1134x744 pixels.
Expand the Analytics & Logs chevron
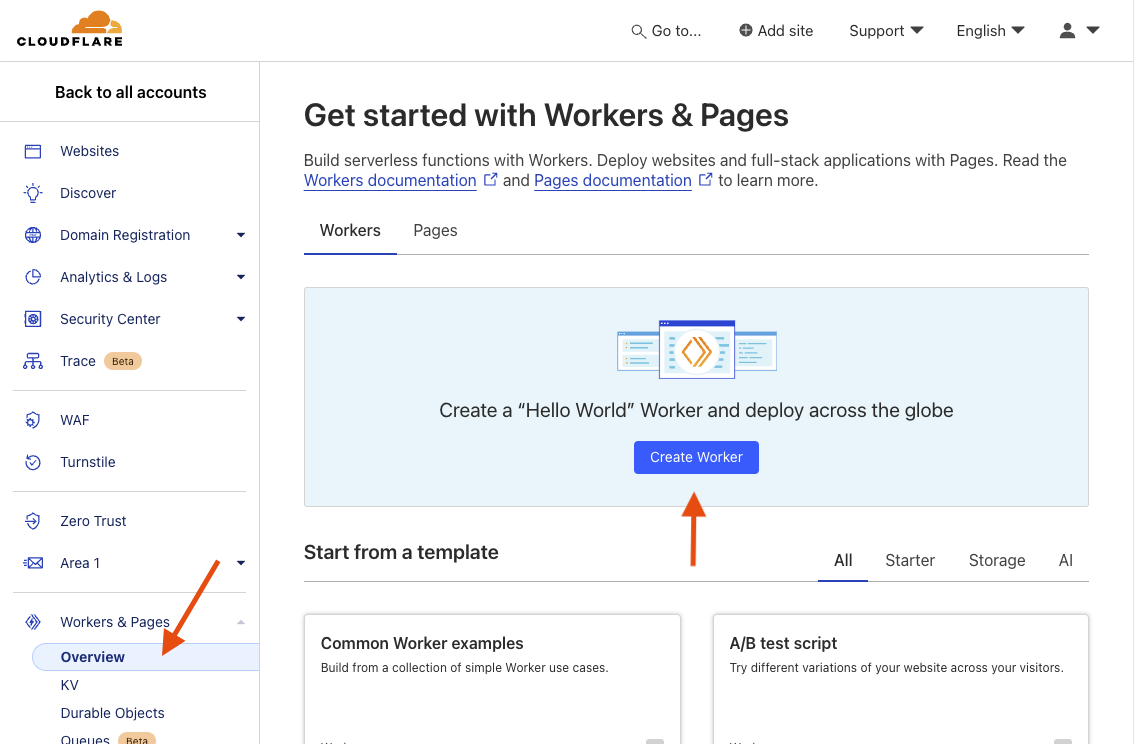240,276
